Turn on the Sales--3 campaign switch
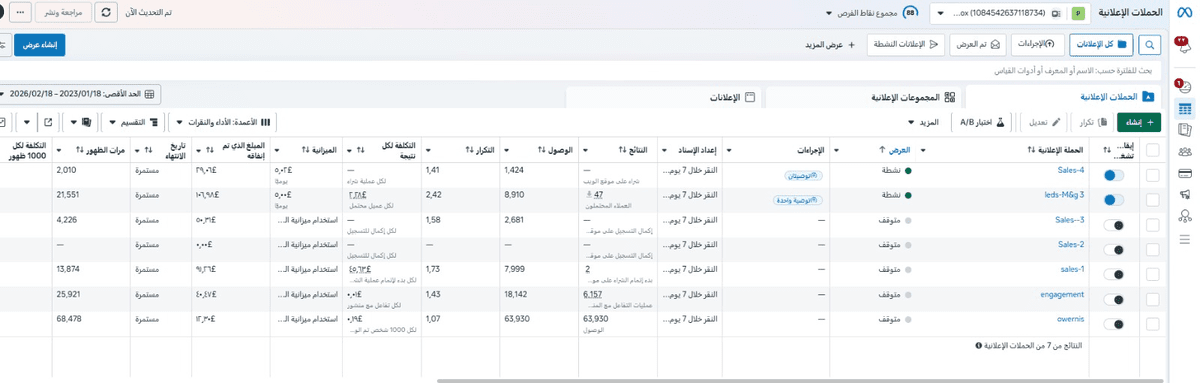1200x383 pixels. [x=1113, y=225]
